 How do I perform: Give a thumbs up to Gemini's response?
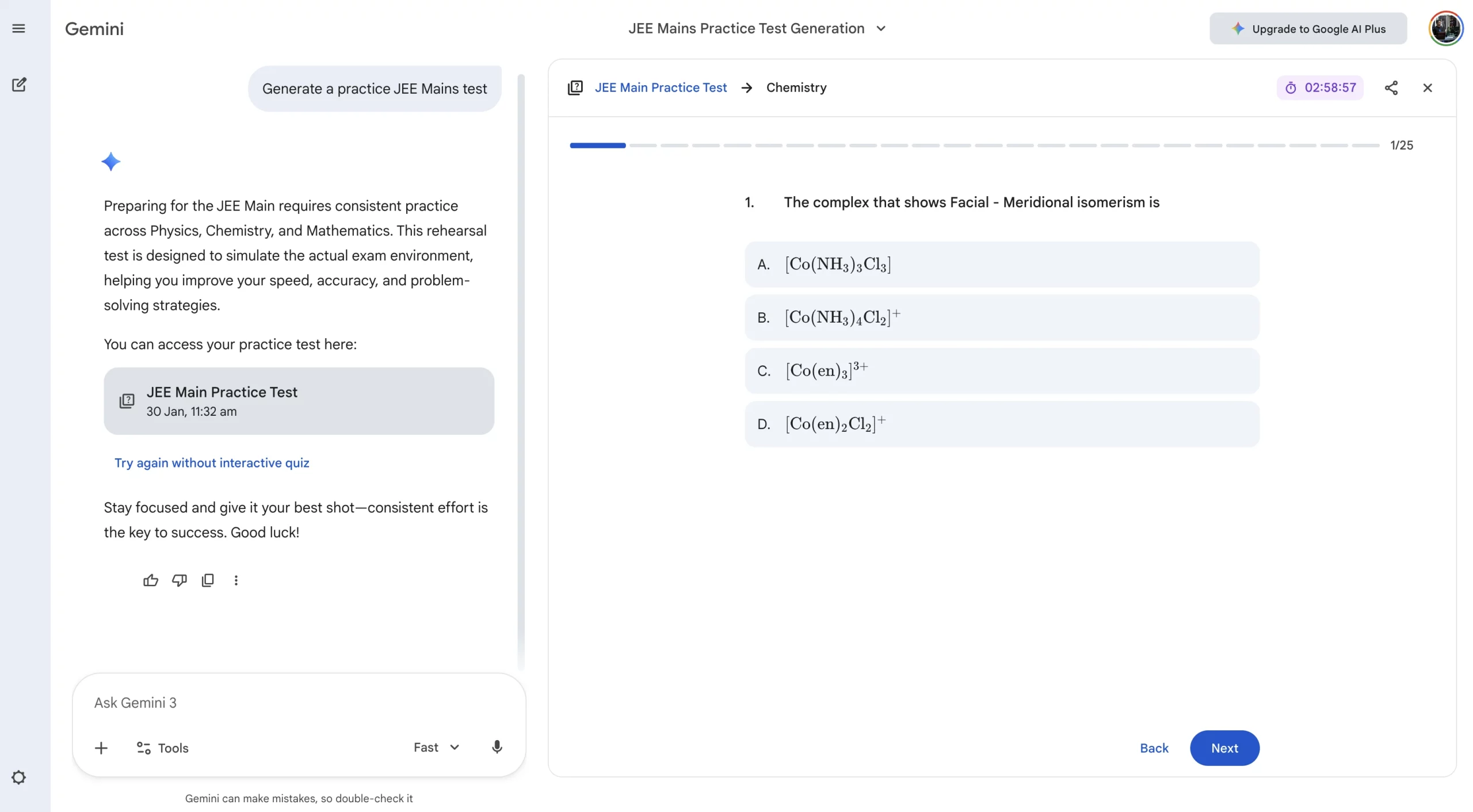coord(150,580)
